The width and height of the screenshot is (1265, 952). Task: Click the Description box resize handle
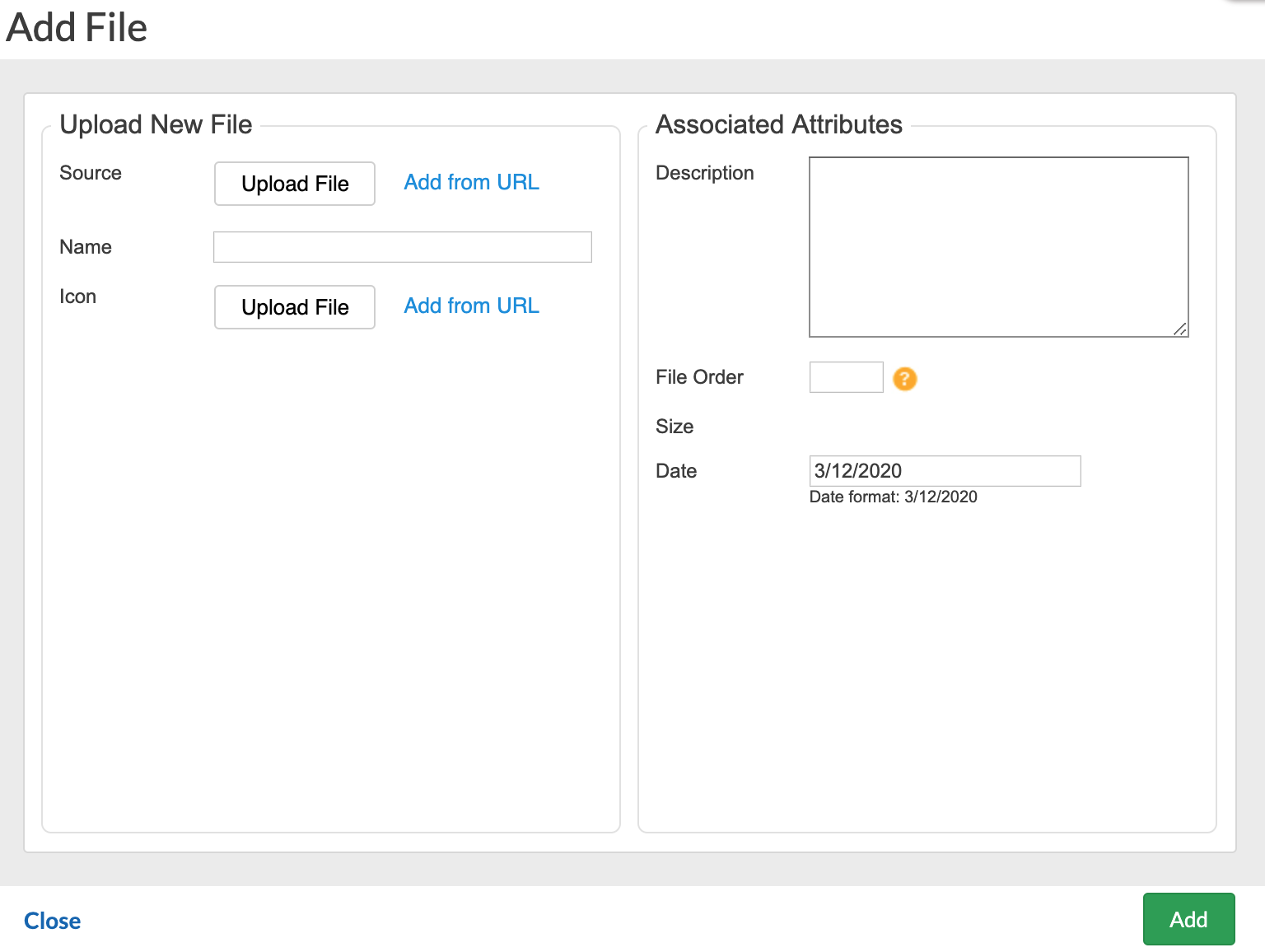[1180, 329]
